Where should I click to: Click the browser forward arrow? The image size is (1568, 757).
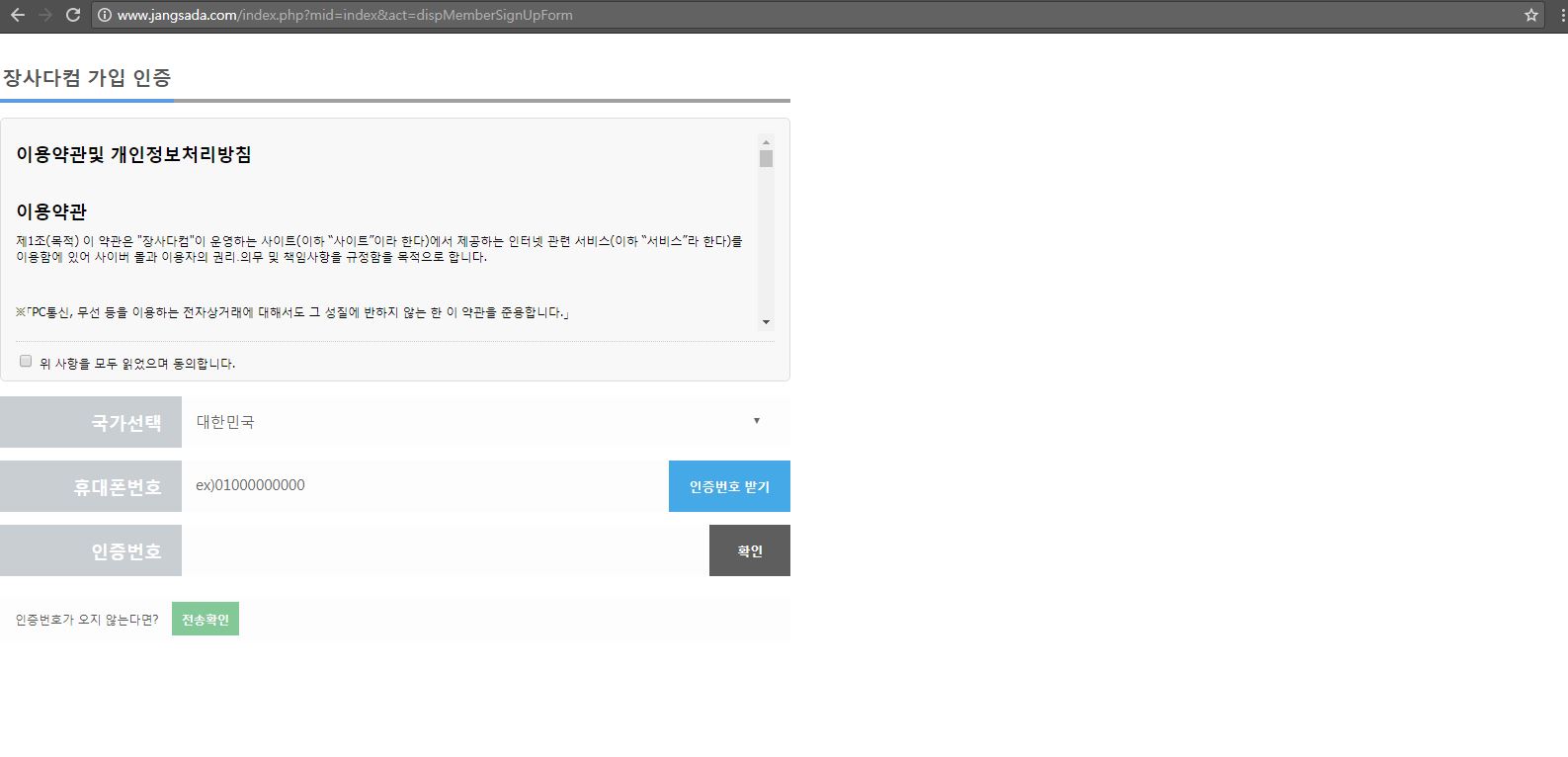[x=44, y=15]
